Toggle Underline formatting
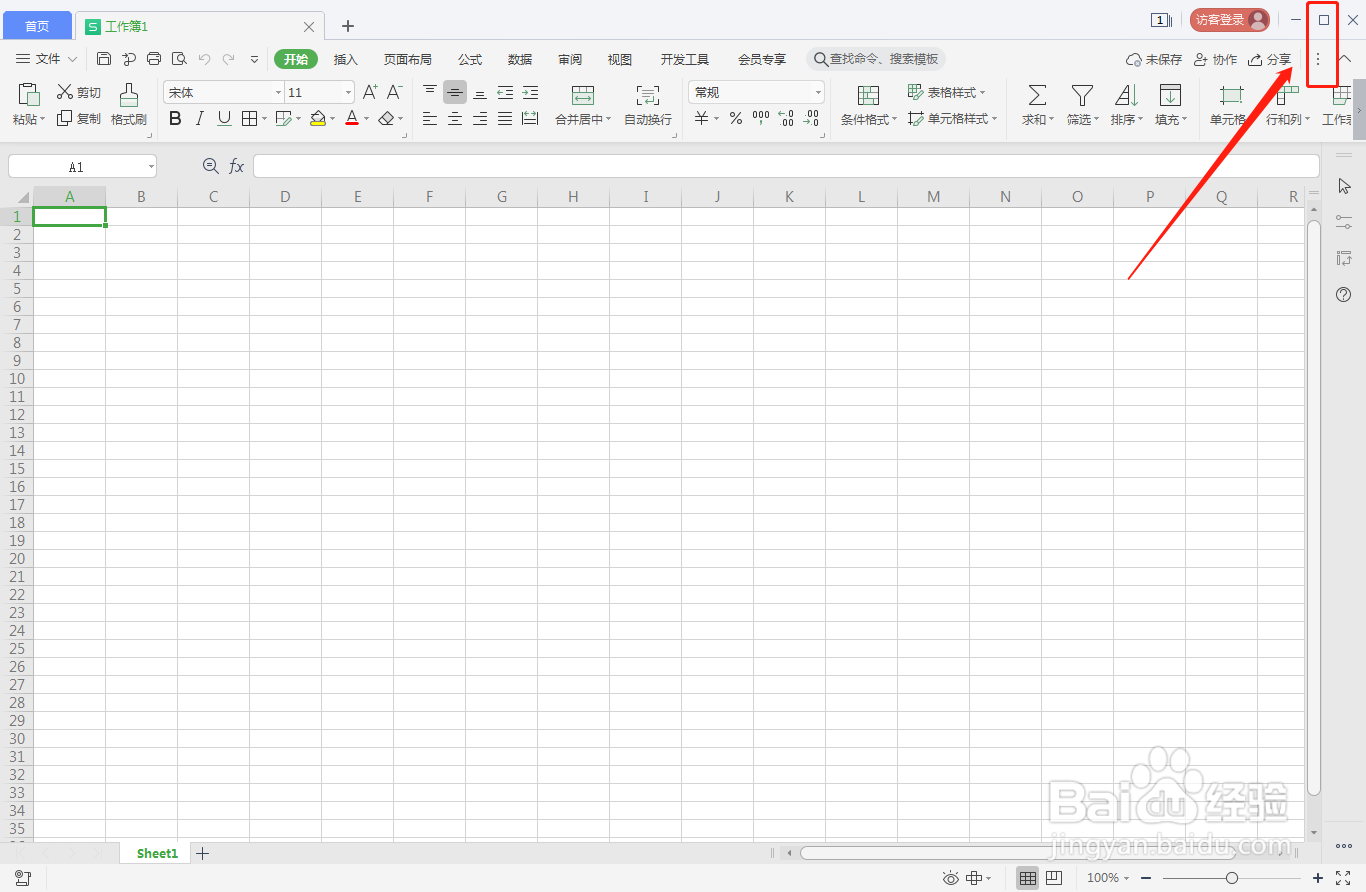Image resolution: width=1366 pixels, height=892 pixels. (x=224, y=119)
